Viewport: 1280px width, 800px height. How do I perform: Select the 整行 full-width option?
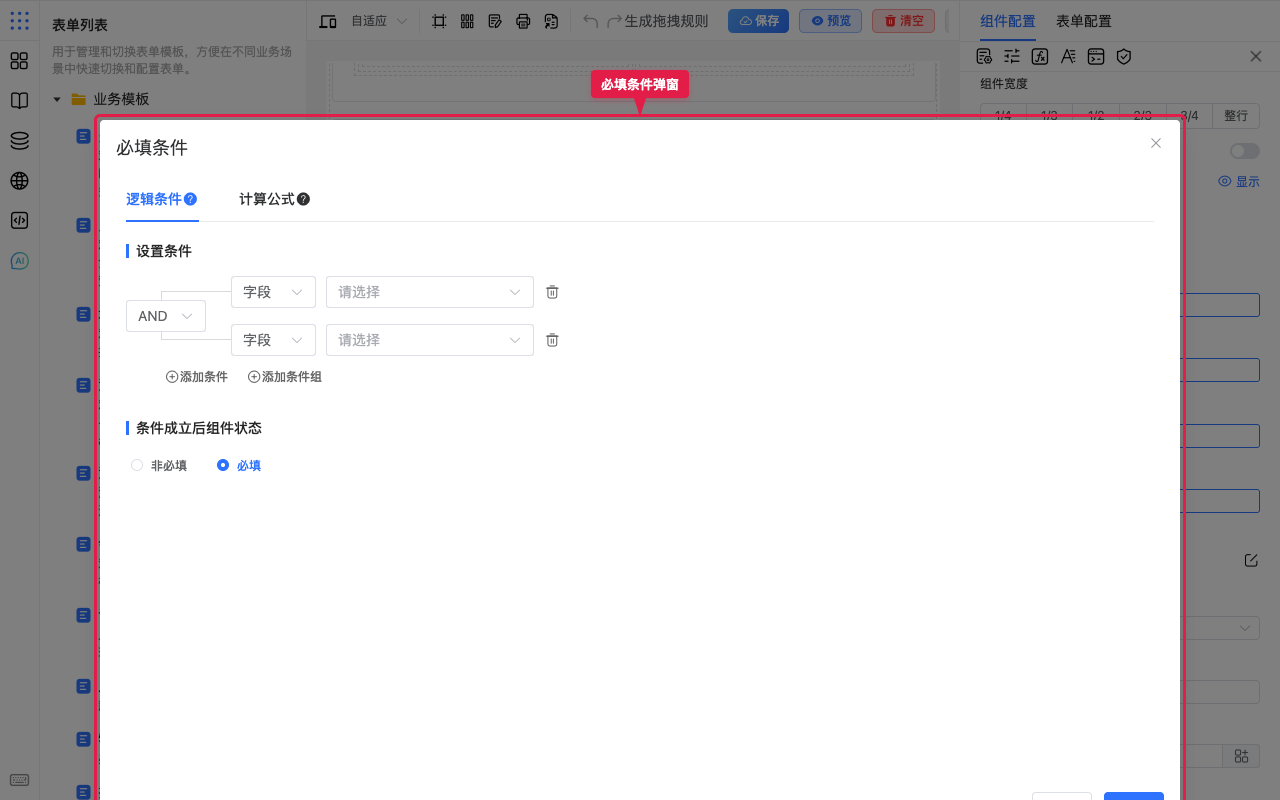click(x=1236, y=116)
